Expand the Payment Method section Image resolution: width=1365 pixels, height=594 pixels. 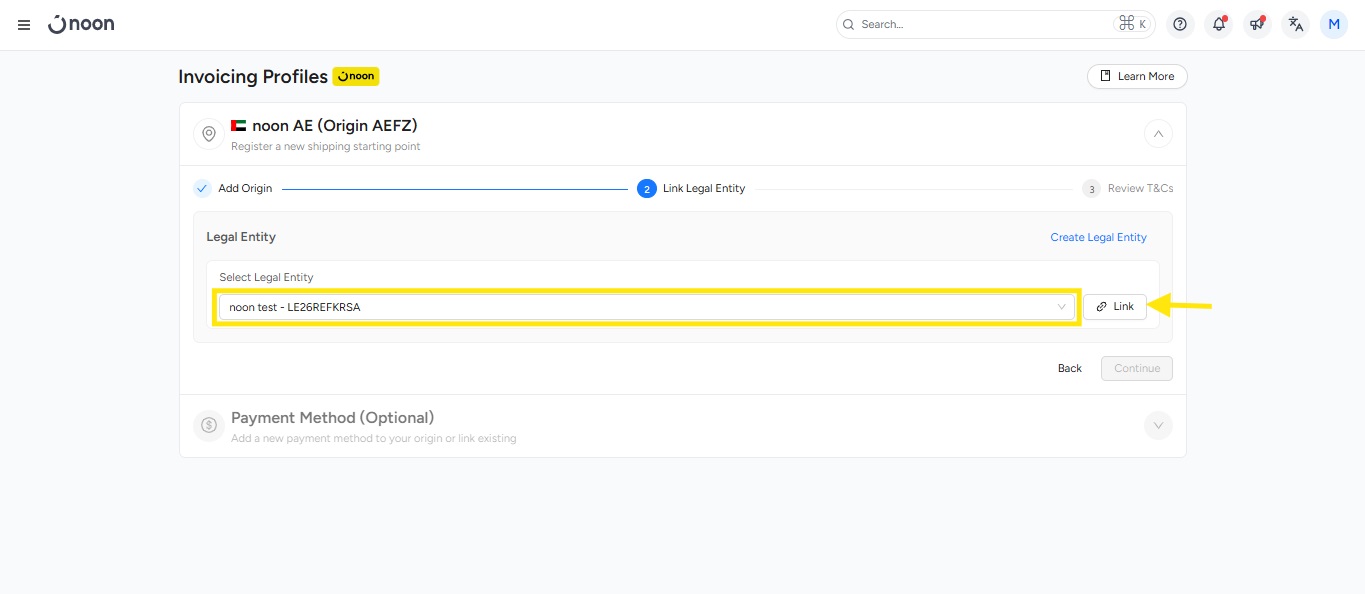(x=1157, y=426)
